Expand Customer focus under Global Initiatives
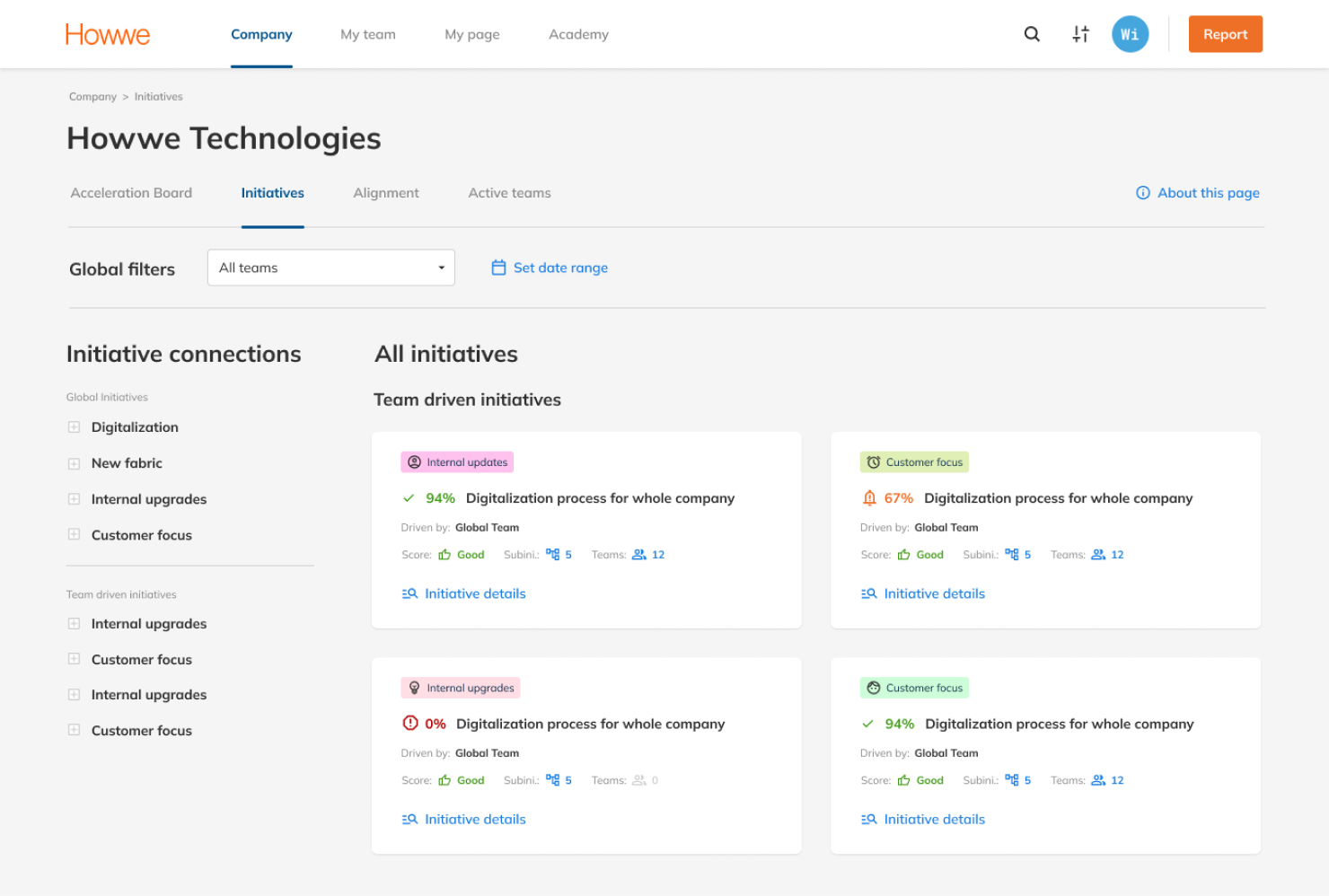This screenshot has width=1329, height=896. click(74, 534)
